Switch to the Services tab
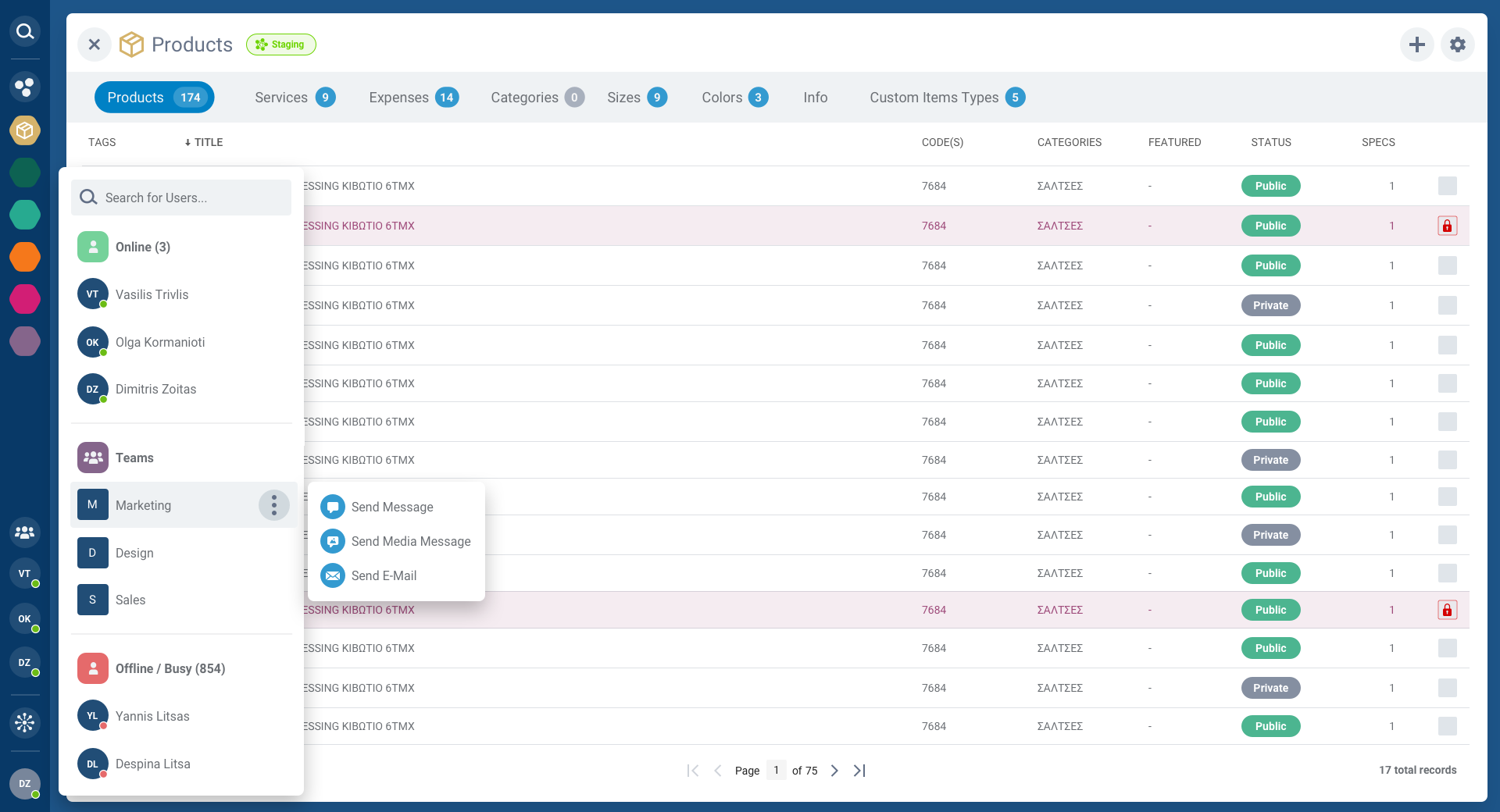 294,98
